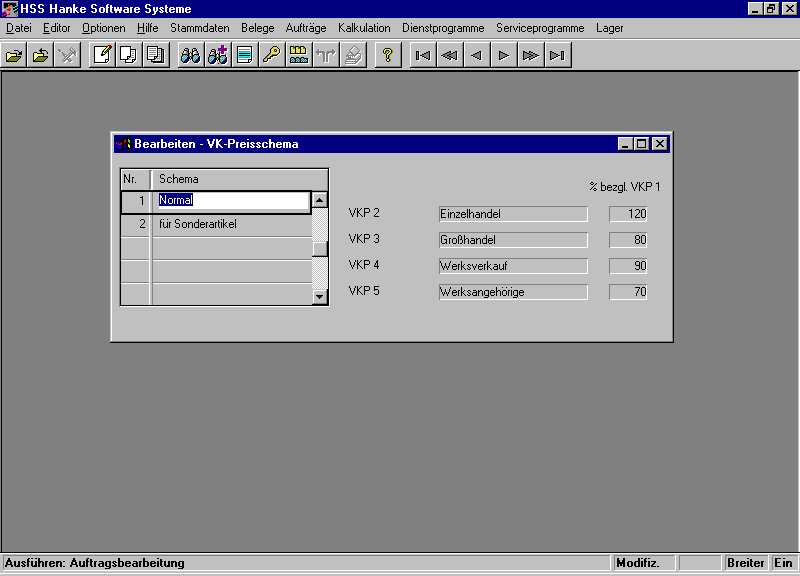Image resolution: width=800 pixels, height=576 pixels.
Task: Jump to last record navigation button
Action: (558, 55)
